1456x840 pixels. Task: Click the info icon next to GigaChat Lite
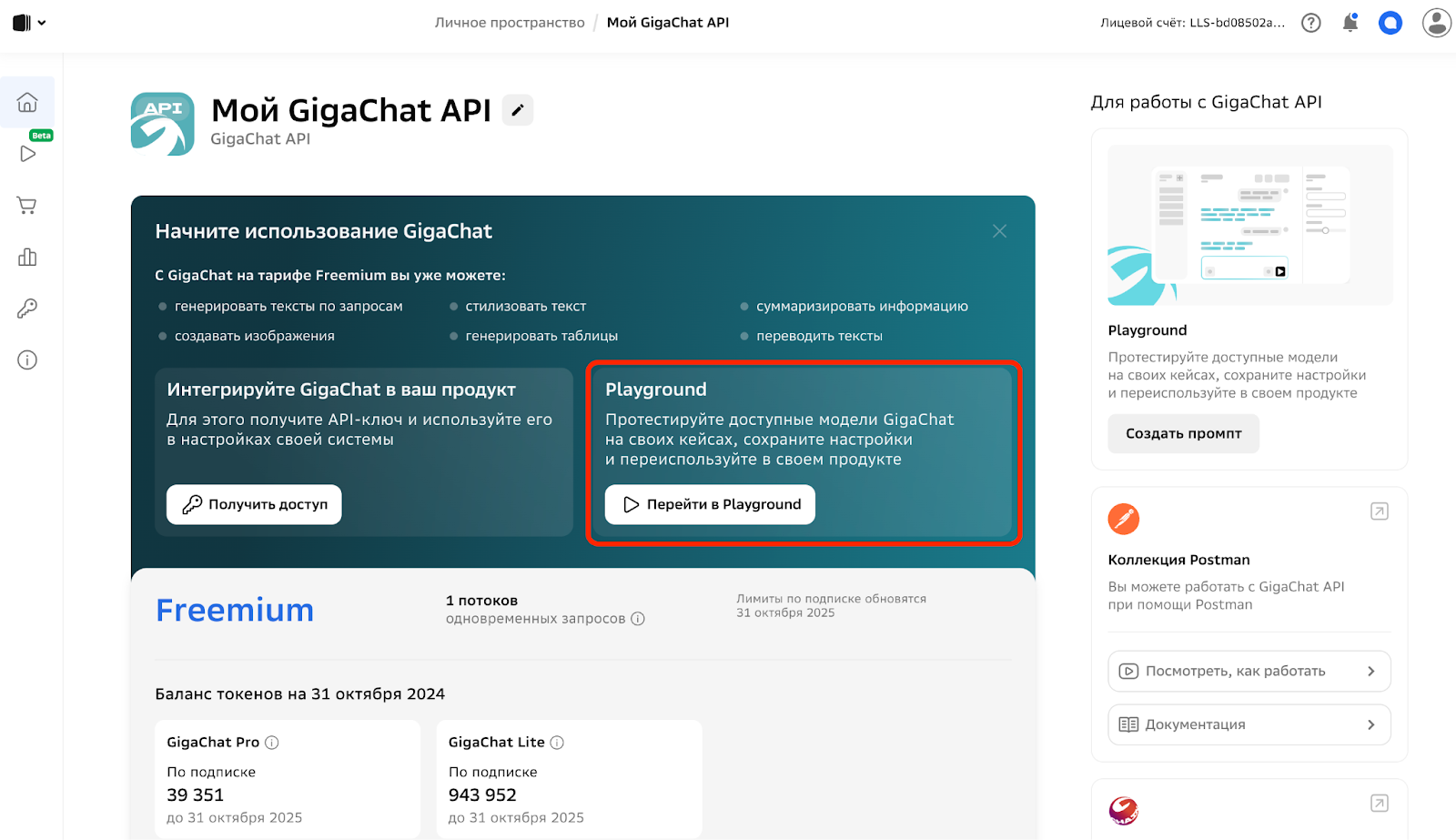pyautogui.click(x=557, y=743)
